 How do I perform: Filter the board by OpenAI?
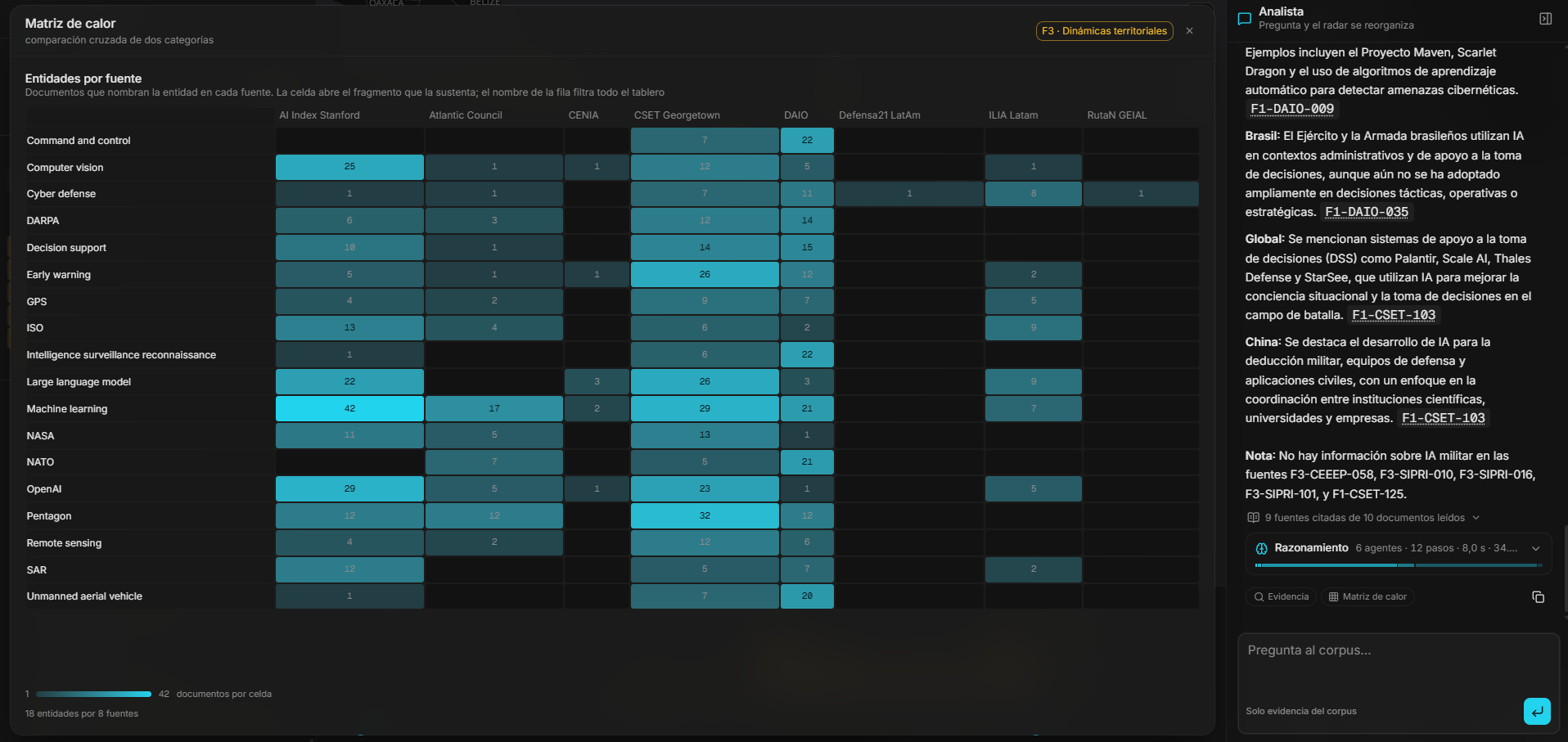click(44, 489)
